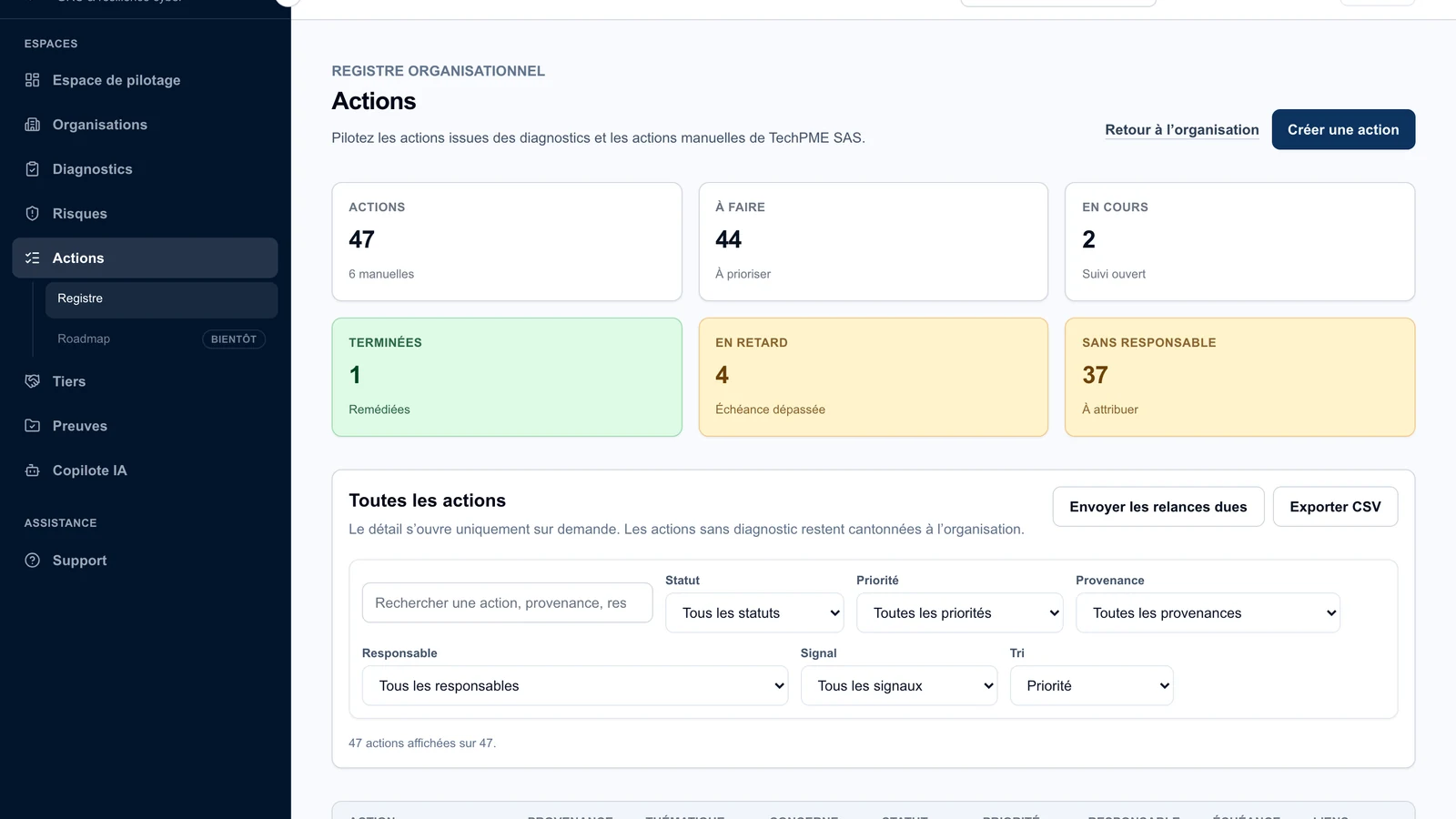
Task: Click the Preuves folder icon
Action: pyautogui.click(x=33, y=426)
